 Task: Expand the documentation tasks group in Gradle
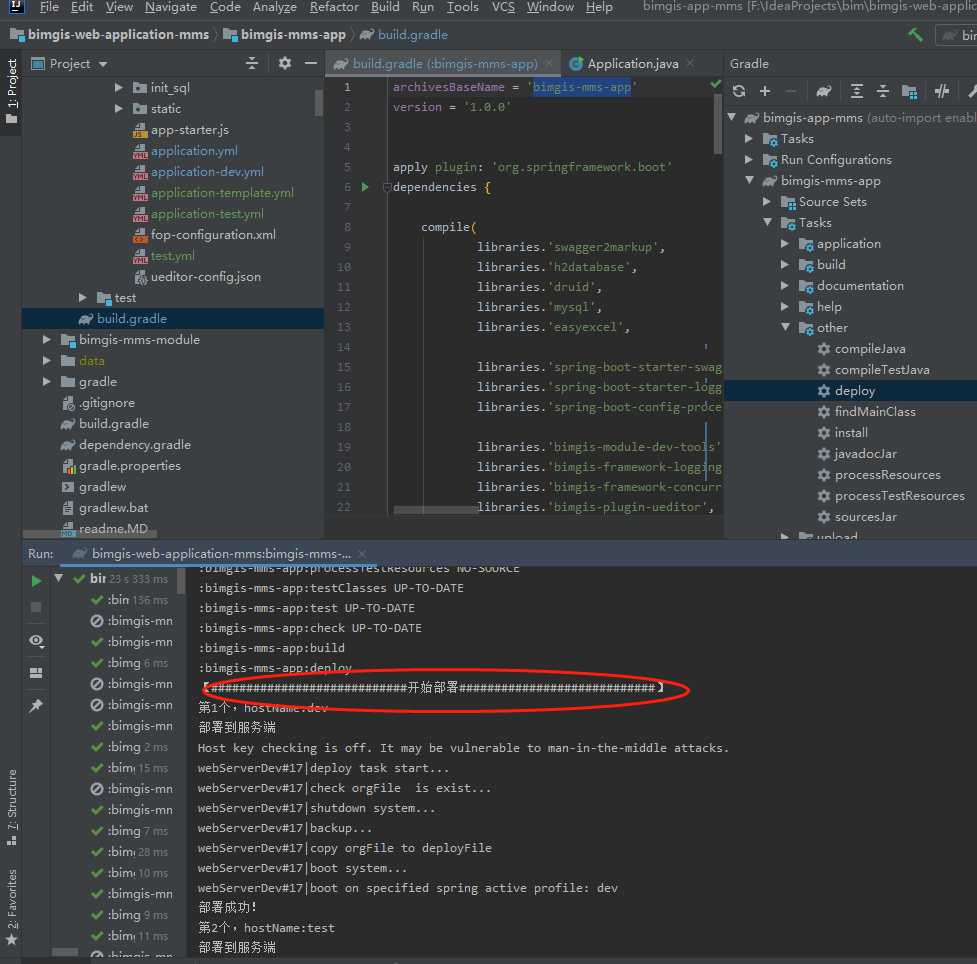[x=785, y=286]
